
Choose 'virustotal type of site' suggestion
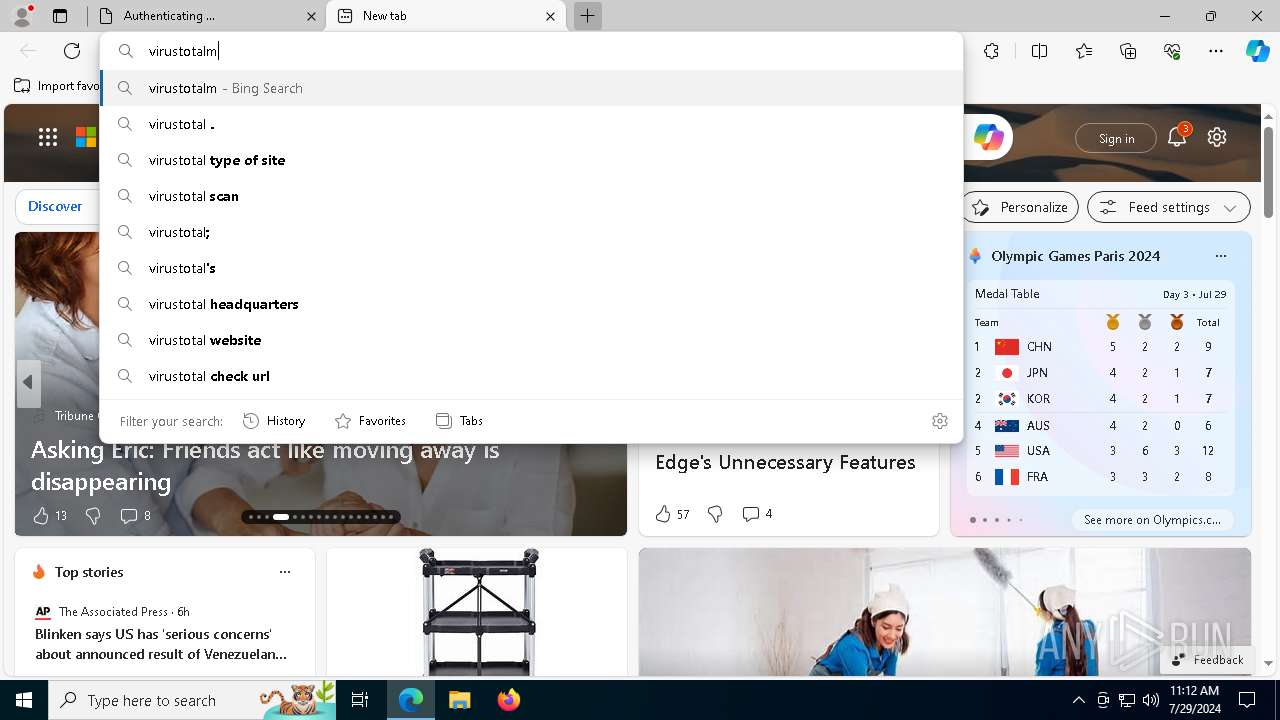[x=531, y=160]
